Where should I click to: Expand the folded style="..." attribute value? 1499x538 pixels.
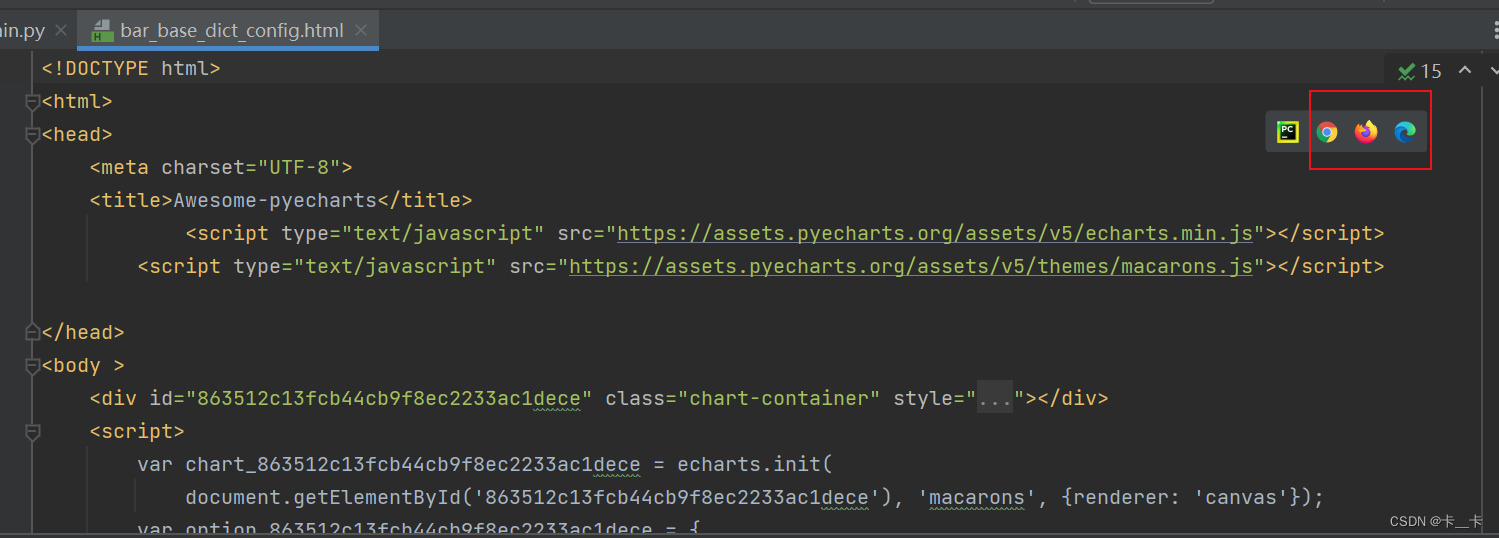pos(995,399)
